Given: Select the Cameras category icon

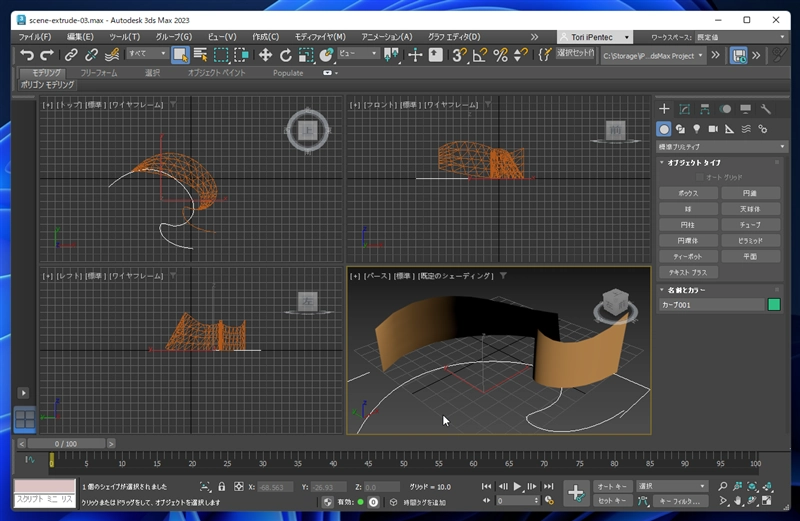Looking at the screenshot, I should (x=713, y=129).
